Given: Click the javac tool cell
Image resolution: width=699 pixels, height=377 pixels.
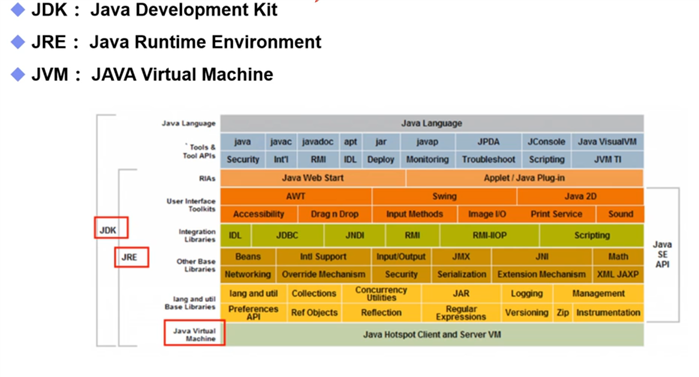Looking at the screenshot, I should [281, 142].
